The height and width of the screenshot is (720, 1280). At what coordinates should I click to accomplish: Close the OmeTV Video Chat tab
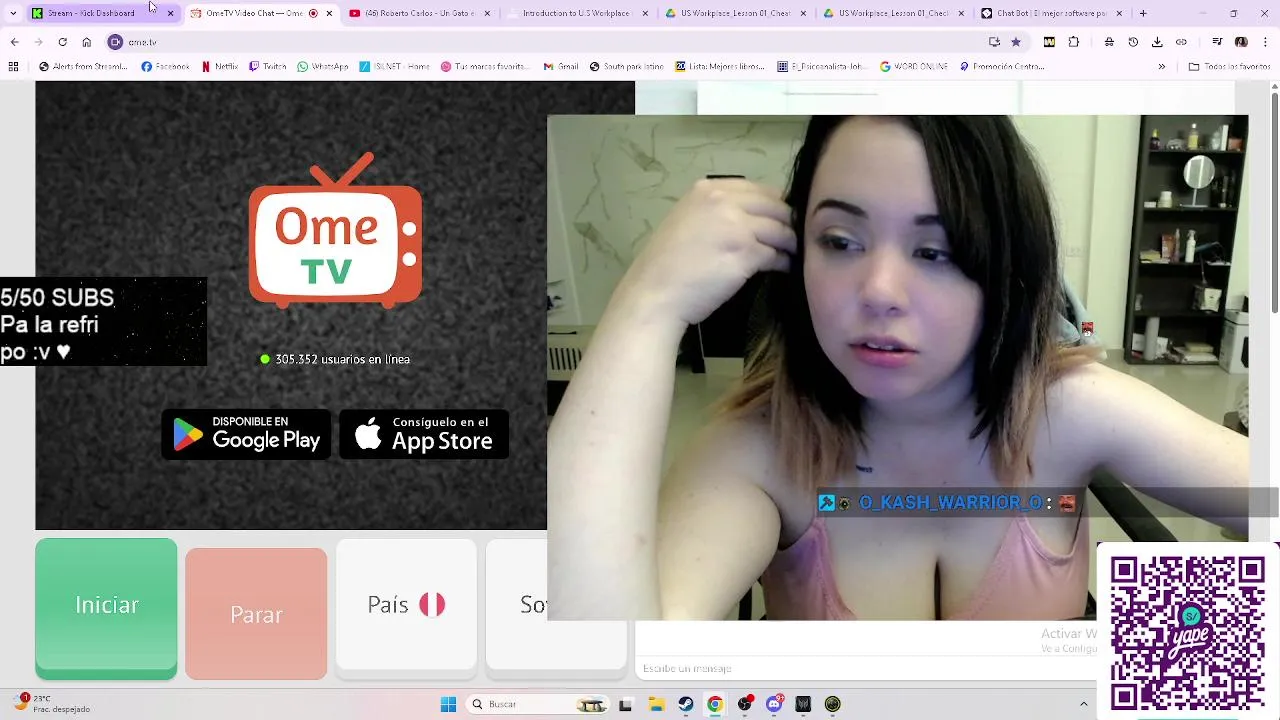click(x=329, y=13)
